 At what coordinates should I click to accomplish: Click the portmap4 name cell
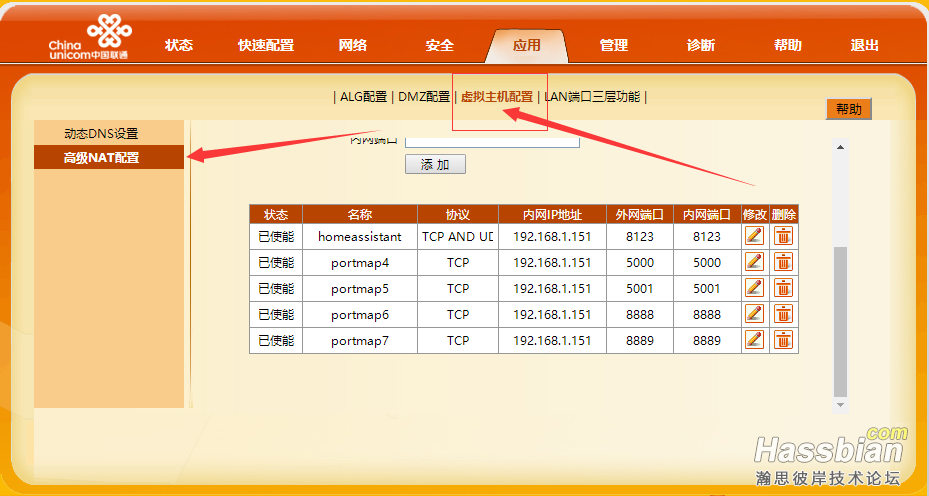[360, 263]
